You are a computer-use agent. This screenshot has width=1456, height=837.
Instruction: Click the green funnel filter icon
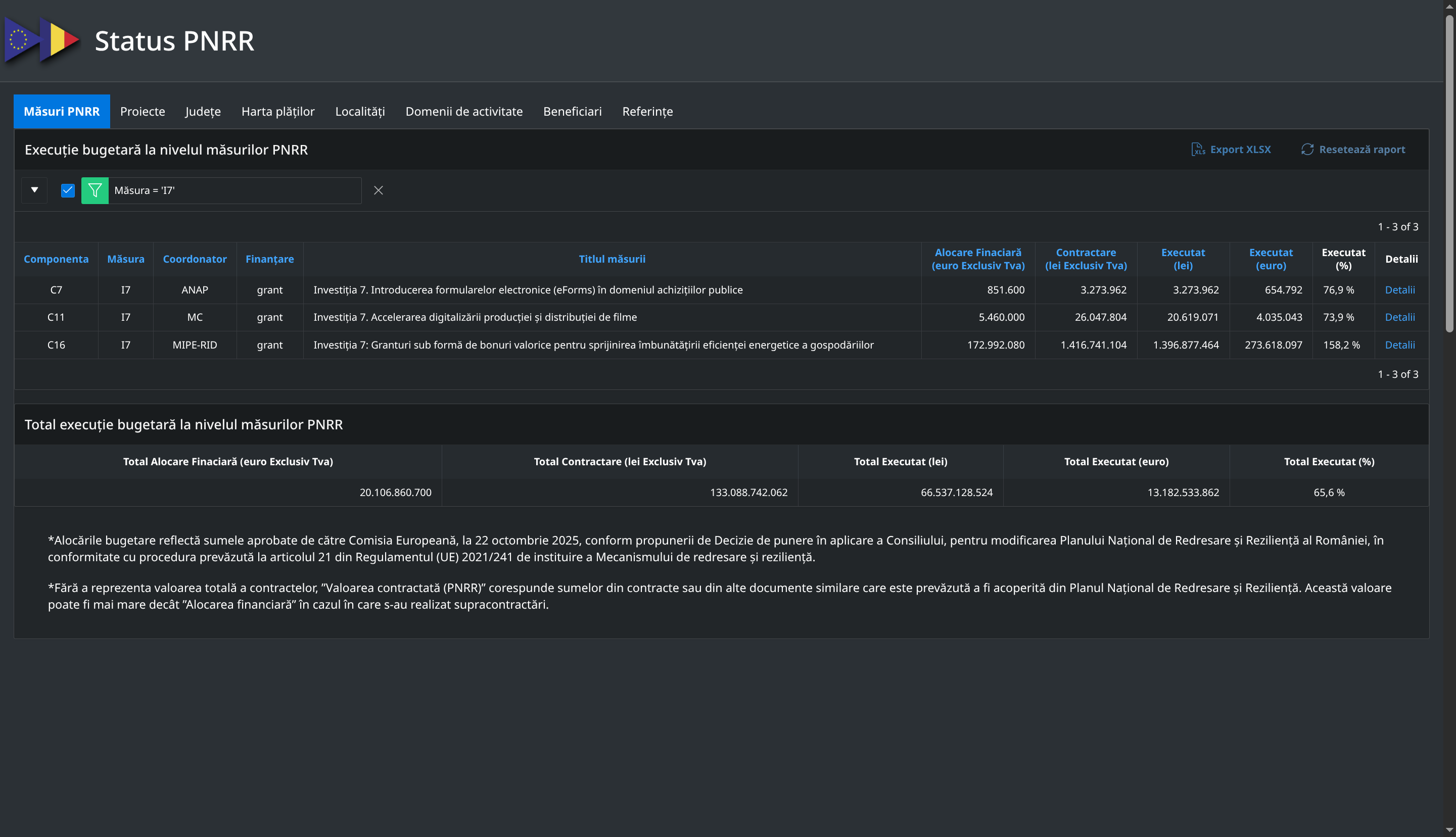point(95,190)
